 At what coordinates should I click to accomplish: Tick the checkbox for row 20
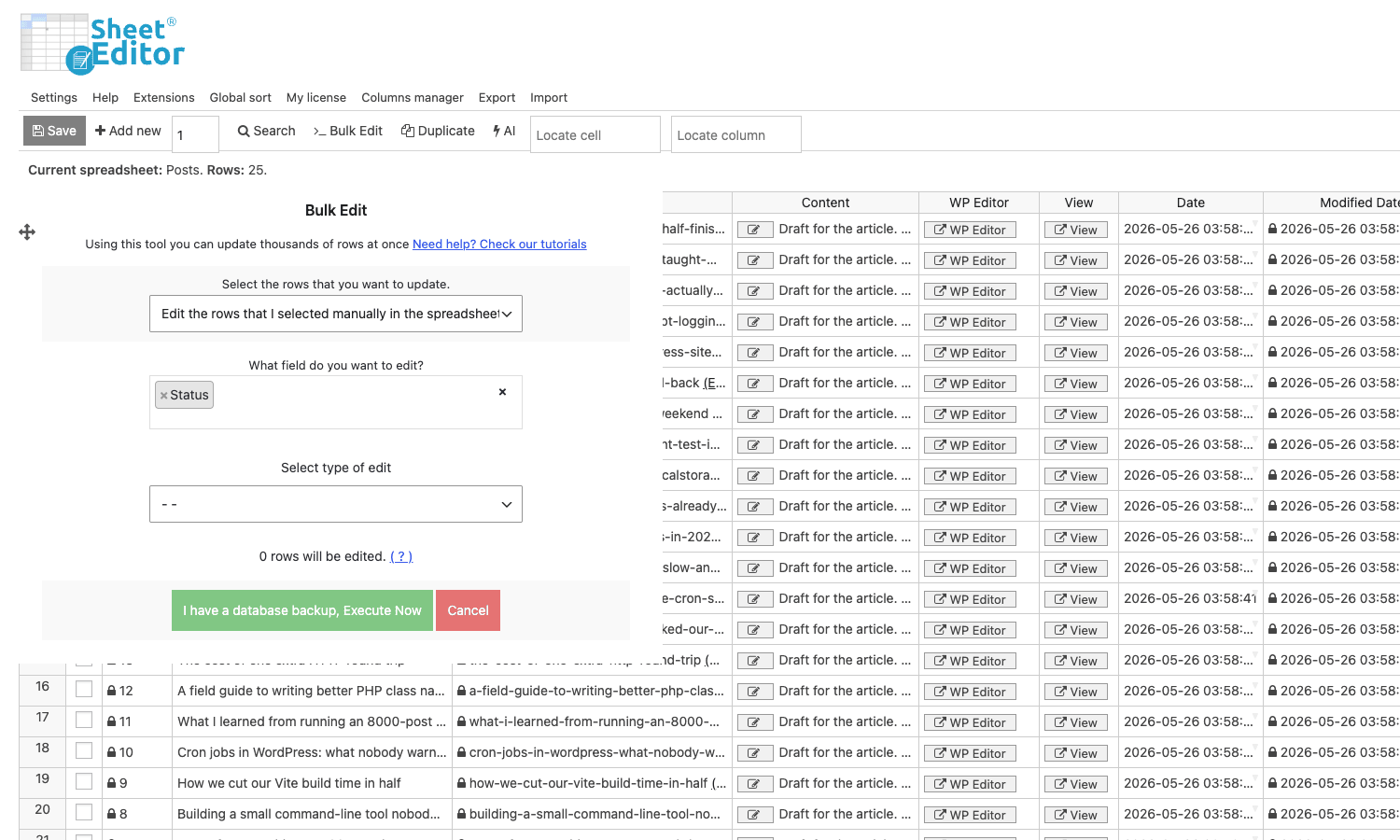84,812
